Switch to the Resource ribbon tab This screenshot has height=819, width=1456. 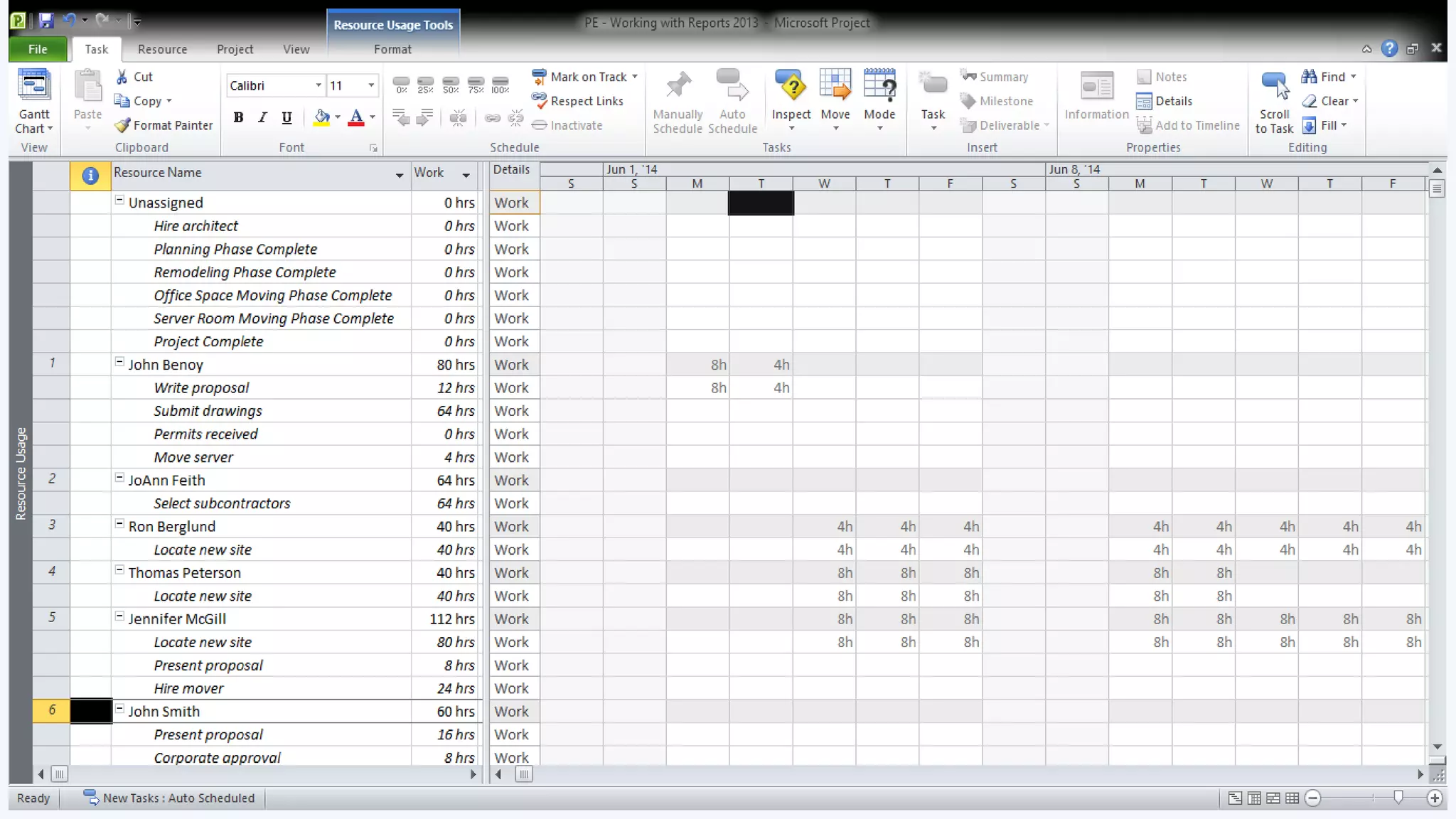coord(162,49)
